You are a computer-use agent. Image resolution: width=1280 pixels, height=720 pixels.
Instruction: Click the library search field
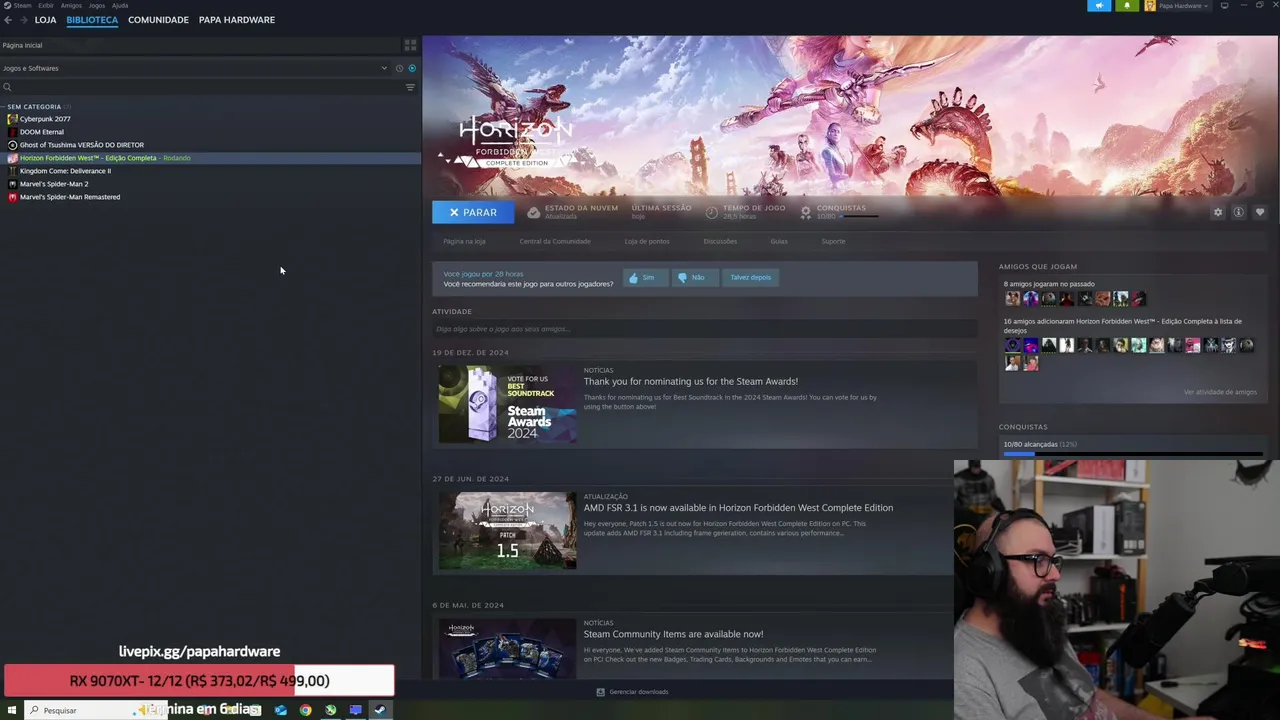click(x=200, y=87)
